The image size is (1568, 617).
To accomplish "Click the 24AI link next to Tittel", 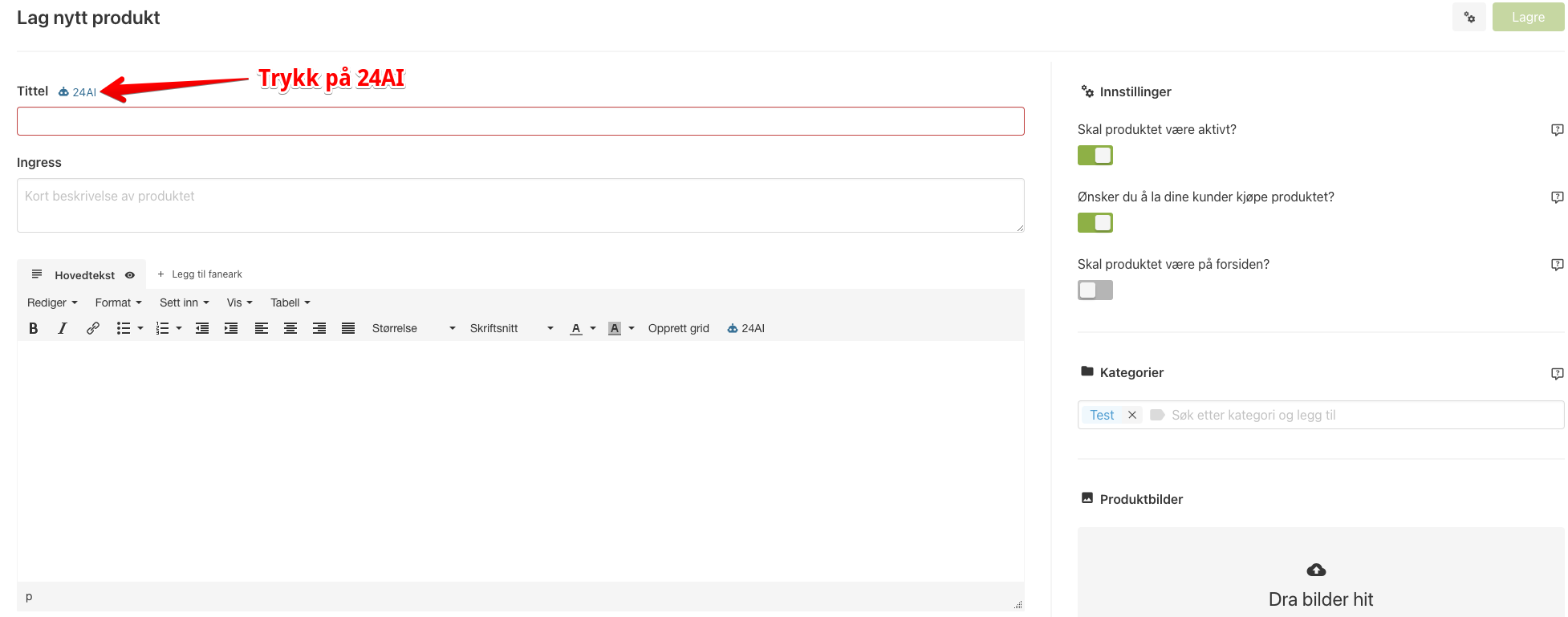I will click(78, 92).
